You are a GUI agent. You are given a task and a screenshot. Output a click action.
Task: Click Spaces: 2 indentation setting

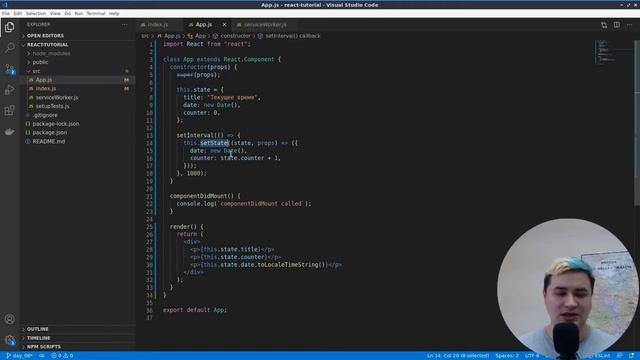[x=507, y=356]
